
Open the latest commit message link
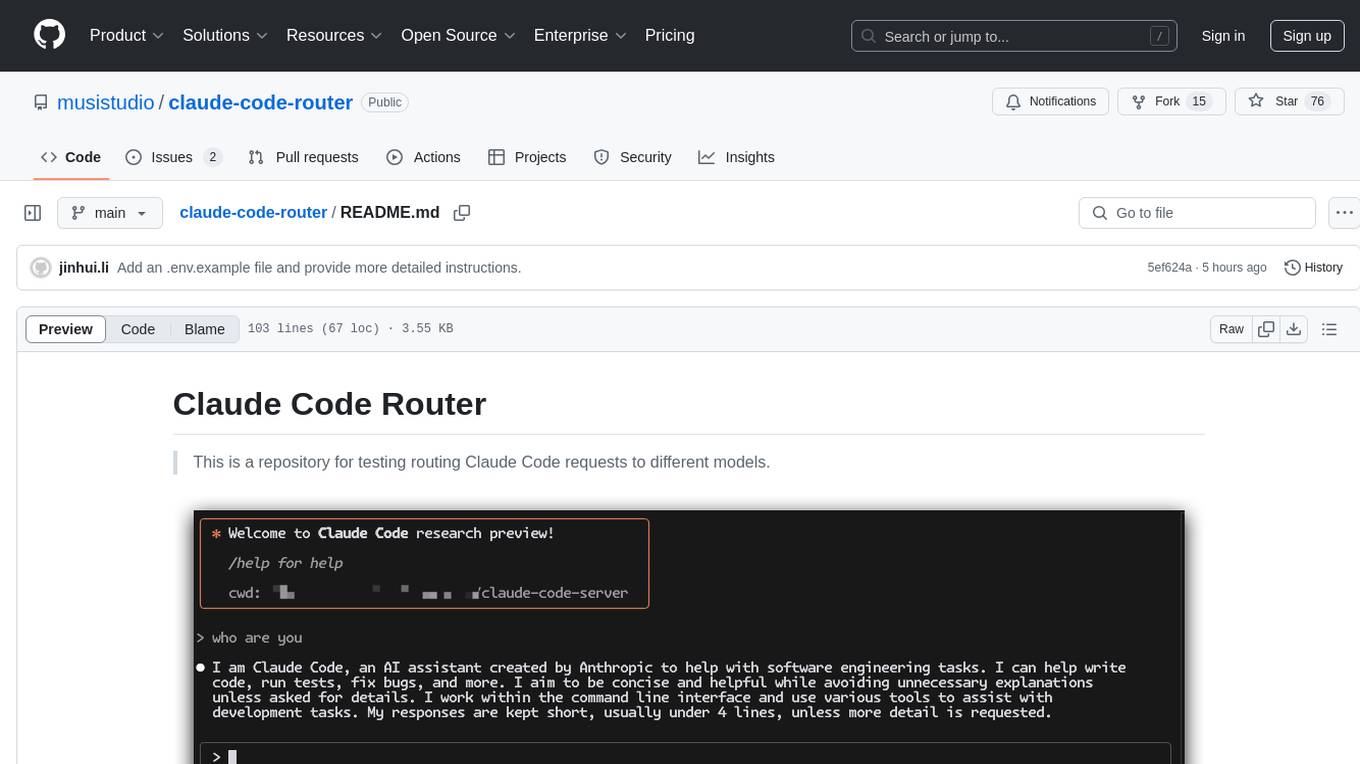(x=319, y=268)
